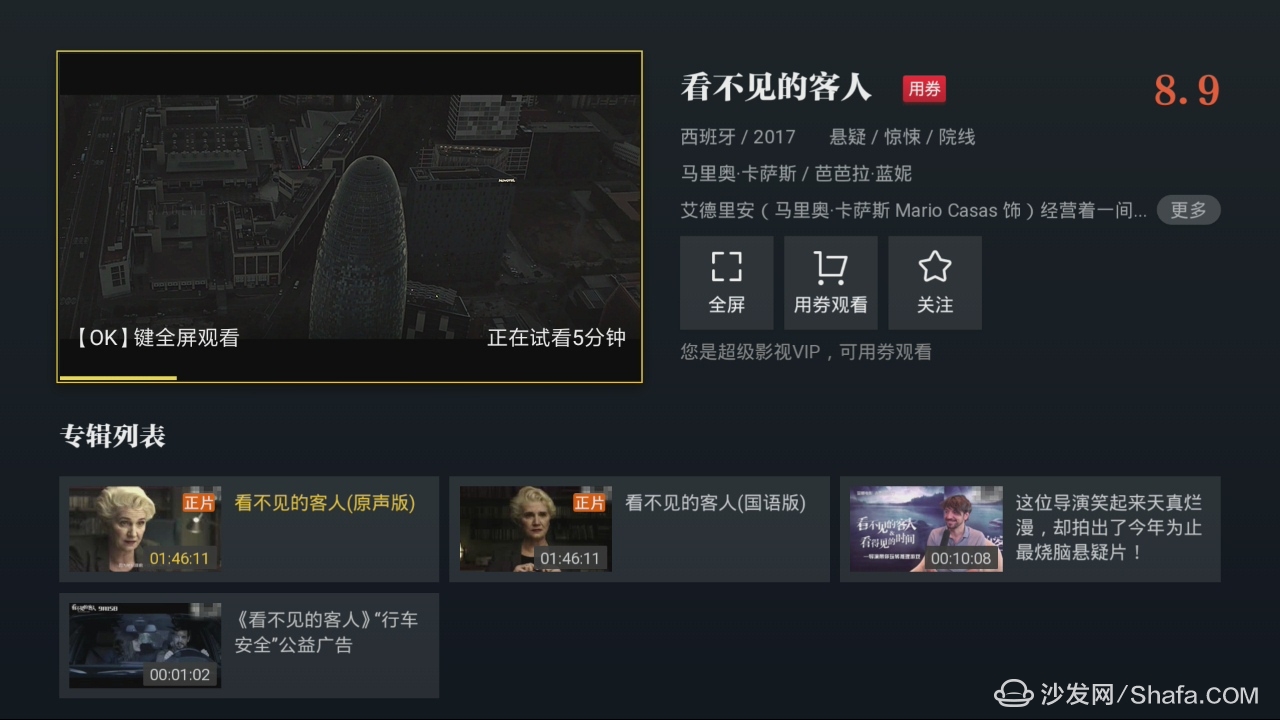Select 看不见的客人(国语版) episode

[639, 529]
